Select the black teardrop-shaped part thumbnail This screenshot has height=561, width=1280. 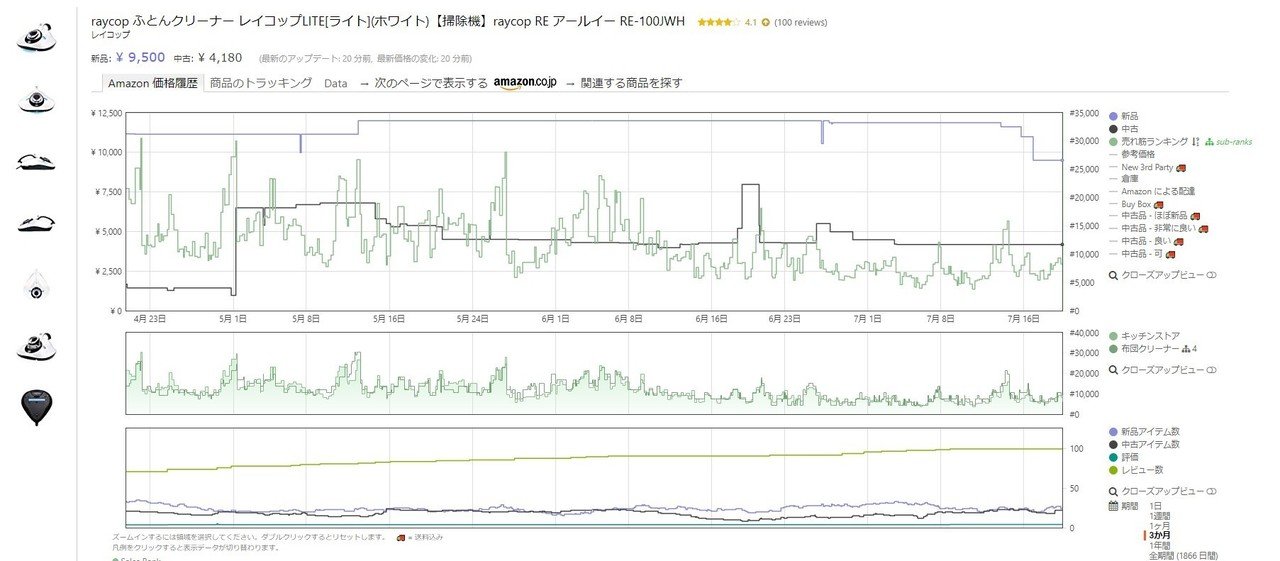coord(36,408)
